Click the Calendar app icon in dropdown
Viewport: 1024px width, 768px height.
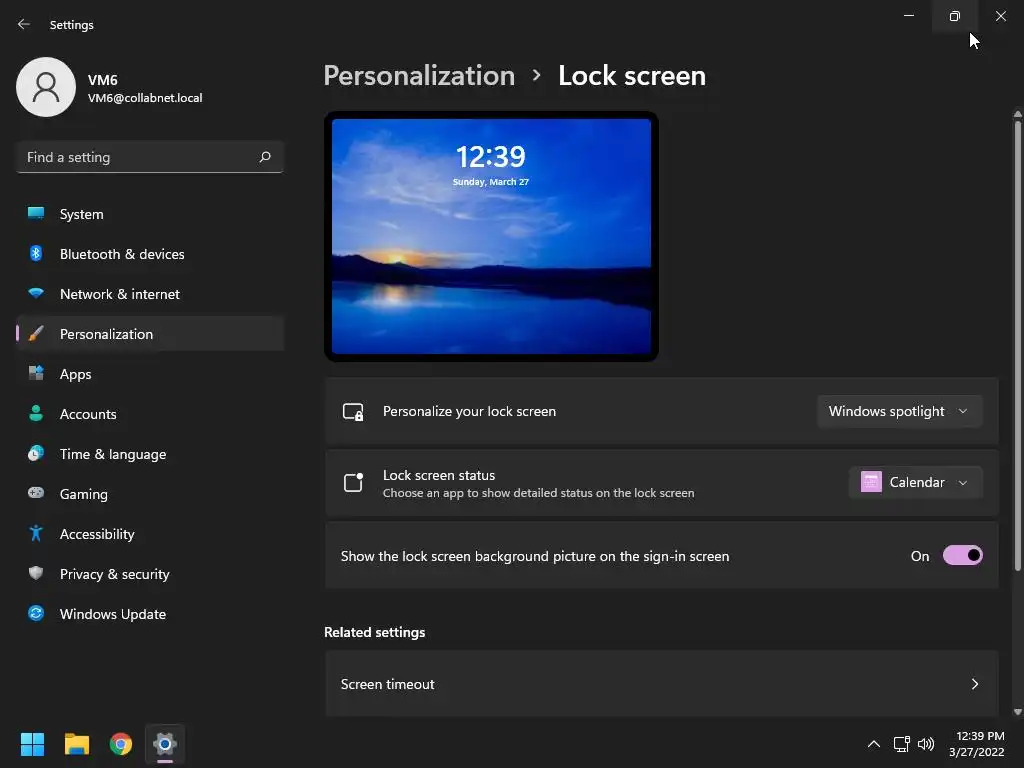(x=871, y=482)
